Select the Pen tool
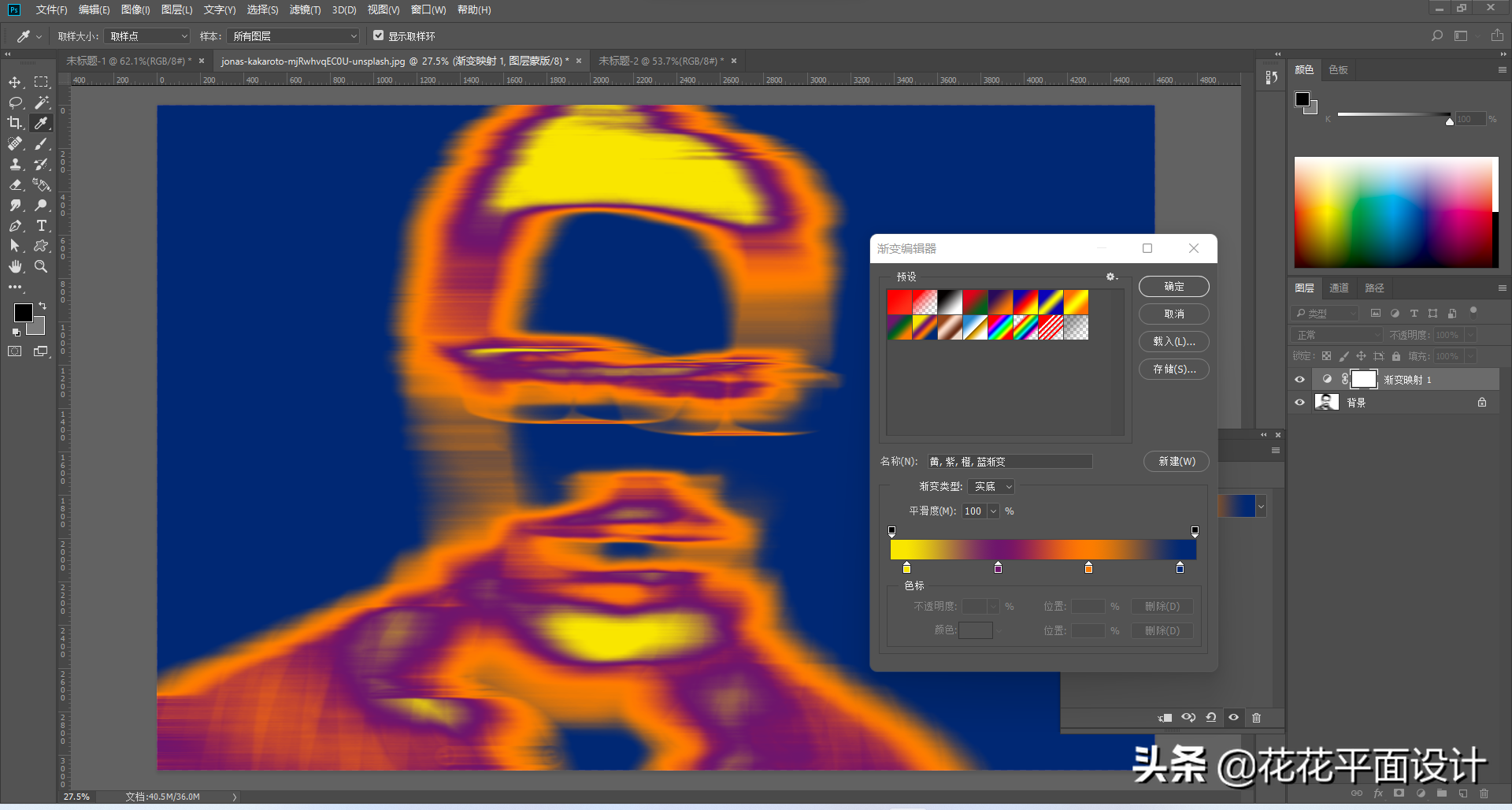Image resolution: width=1512 pixels, height=810 pixels. click(x=15, y=225)
